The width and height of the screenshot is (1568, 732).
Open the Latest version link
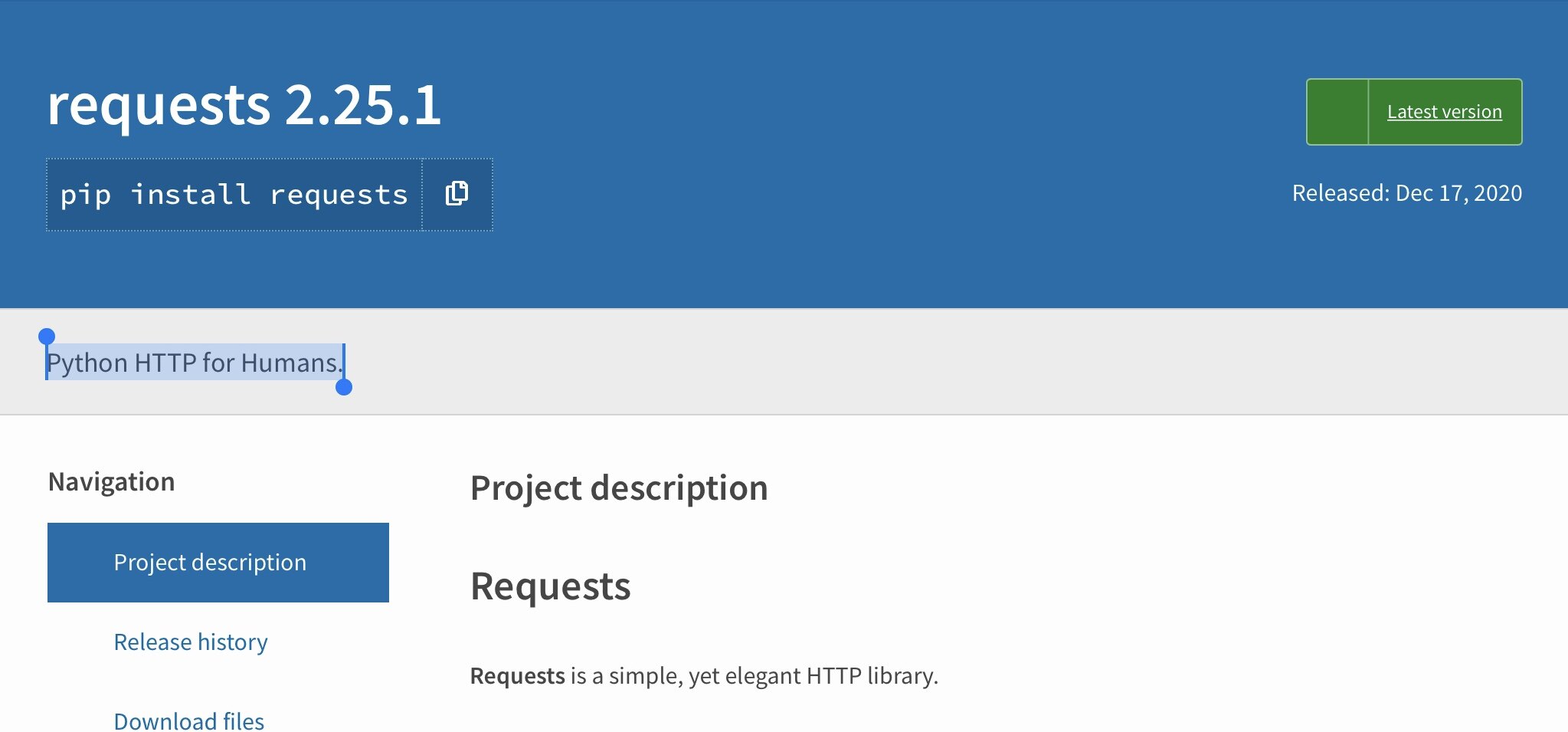point(1443,111)
